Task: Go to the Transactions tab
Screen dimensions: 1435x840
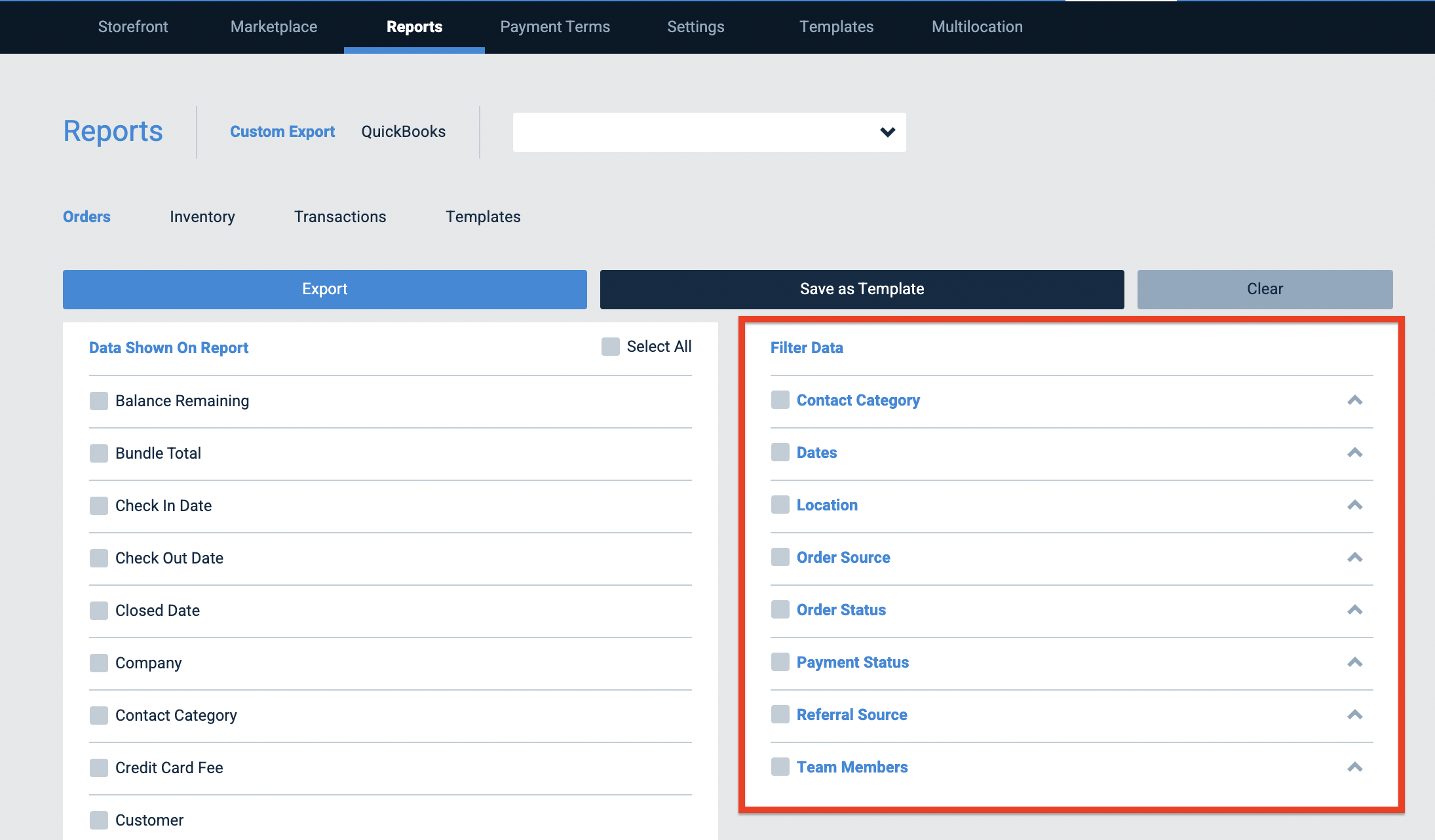Action: click(340, 217)
